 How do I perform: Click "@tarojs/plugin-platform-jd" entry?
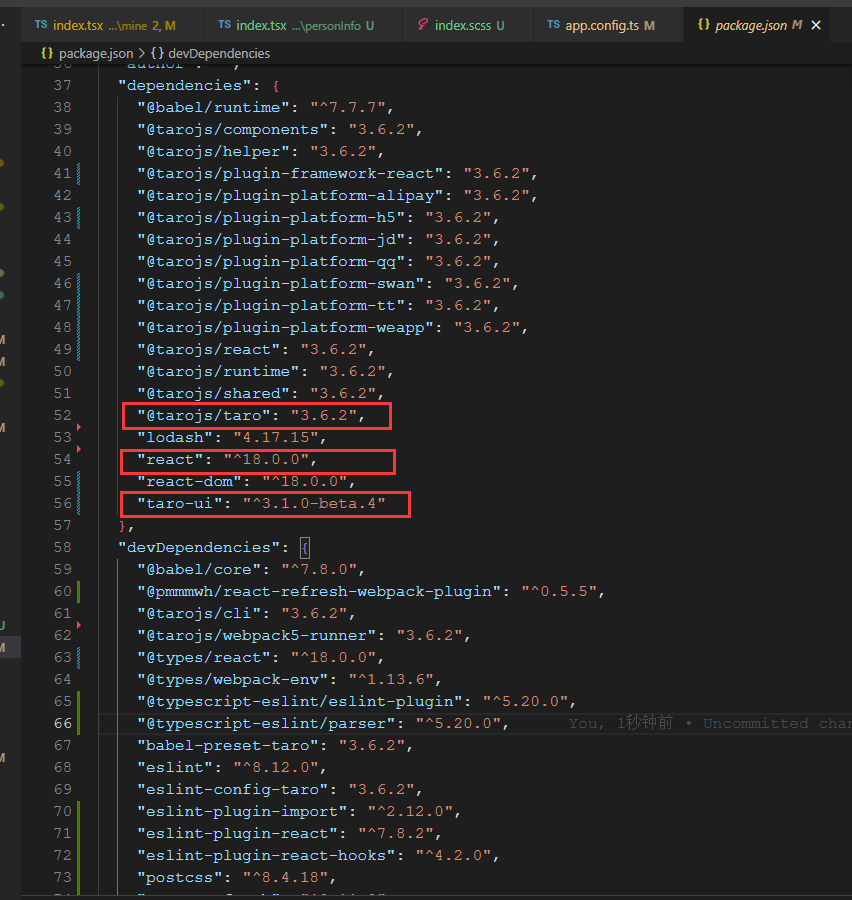pyautogui.click(x=318, y=239)
